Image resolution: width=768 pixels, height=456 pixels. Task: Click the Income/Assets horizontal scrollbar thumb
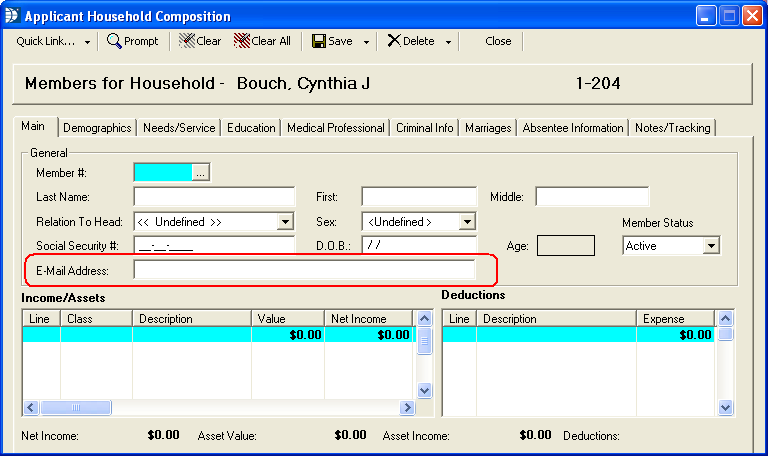pyautogui.click(x=68, y=408)
